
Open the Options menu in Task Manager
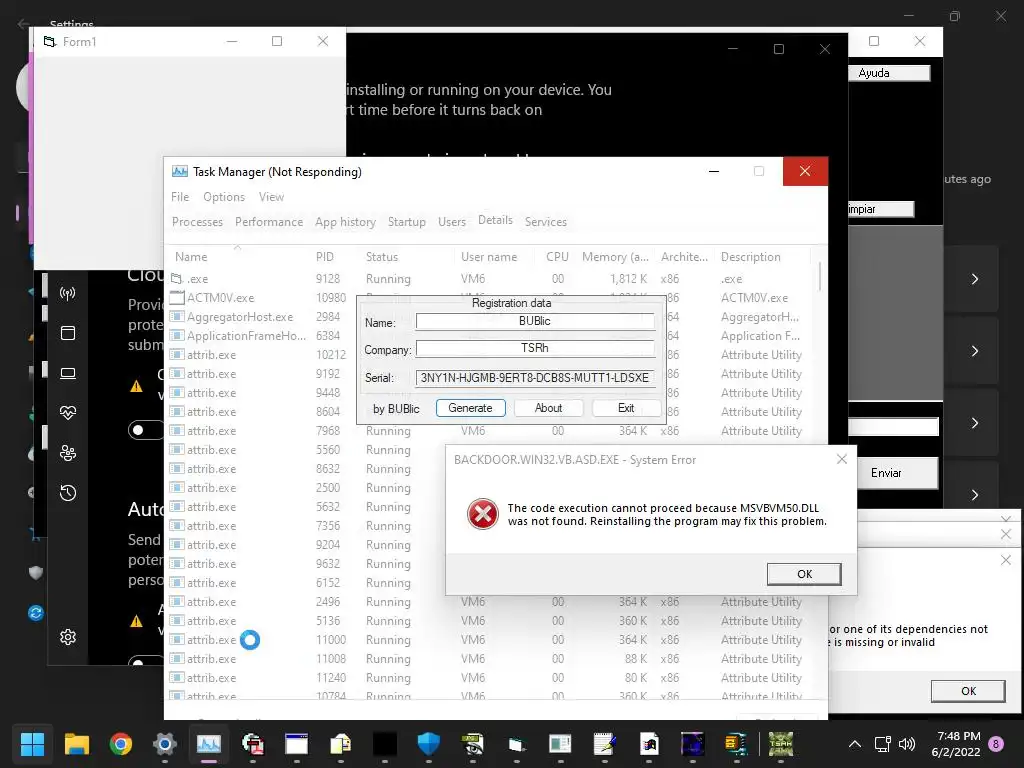point(224,197)
